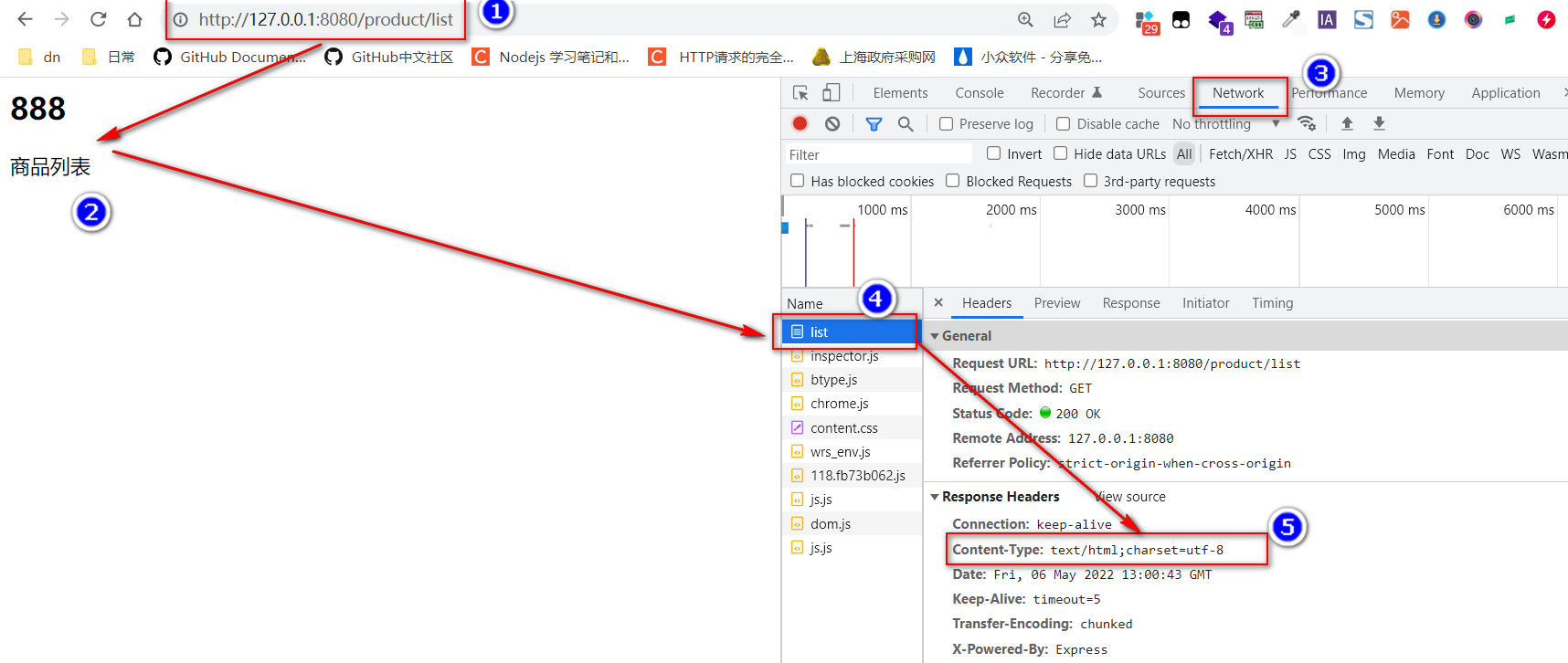Filter requests by Fetch/XHR
This screenshot has width=1568, height=663.
[x=1241, y=154]
